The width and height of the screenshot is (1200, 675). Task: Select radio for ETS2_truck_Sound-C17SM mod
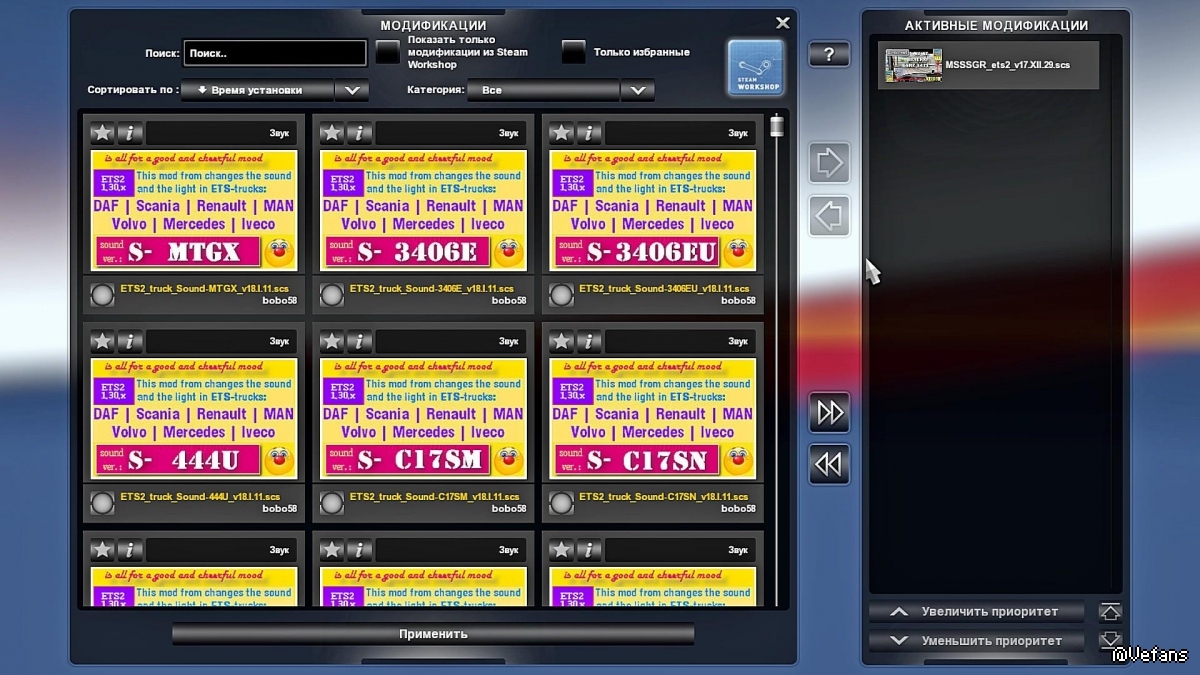332,503
